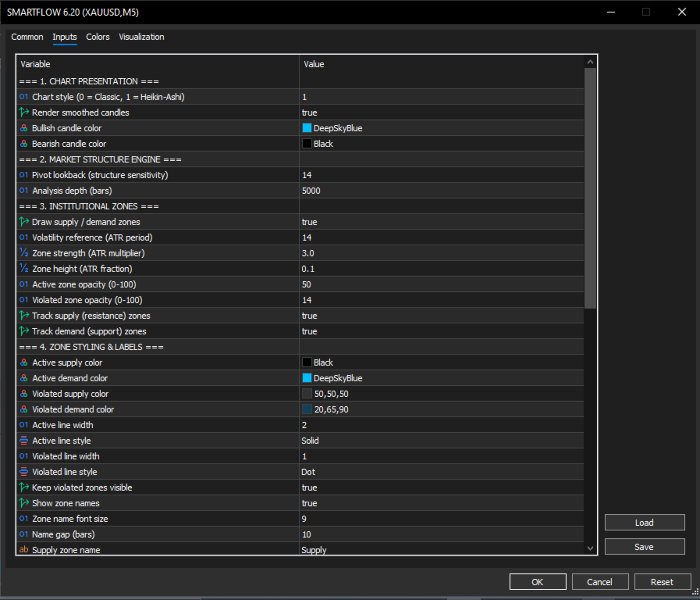
Task: Click the string icon beside Supply zone name
Action: click(x=24, y=550)
